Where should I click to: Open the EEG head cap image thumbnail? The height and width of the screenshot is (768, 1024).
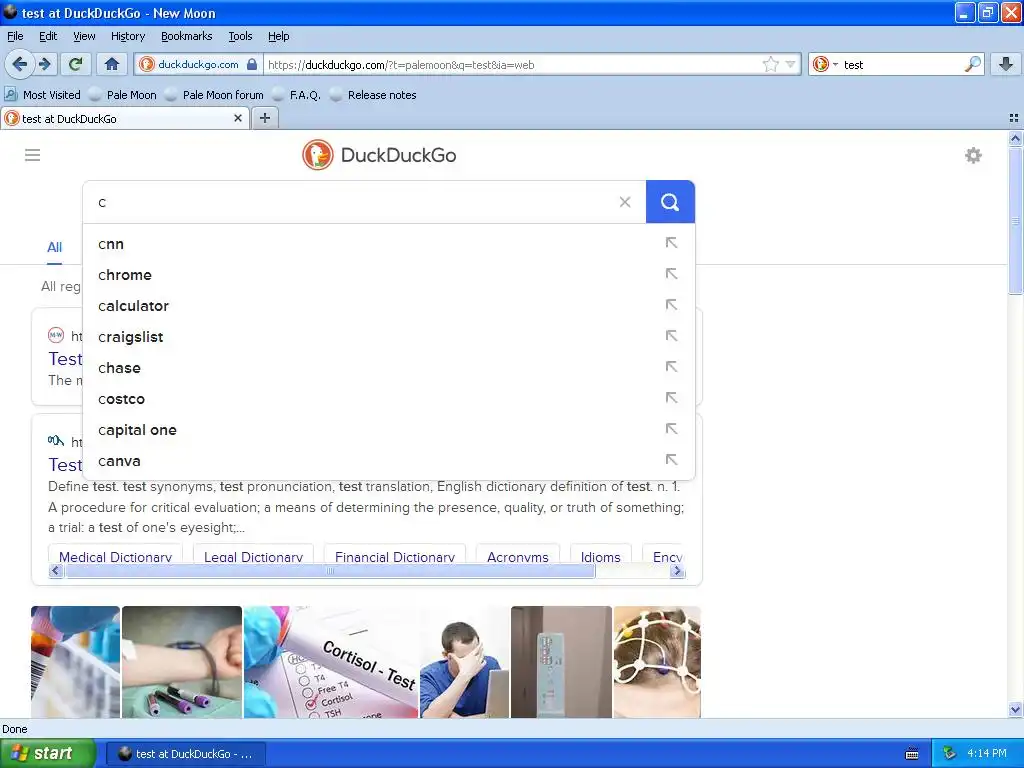pos(657,662)
